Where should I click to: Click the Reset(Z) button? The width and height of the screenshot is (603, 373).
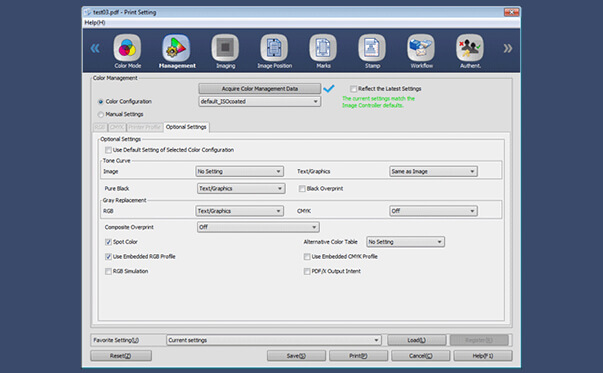(x=121, y=356)
